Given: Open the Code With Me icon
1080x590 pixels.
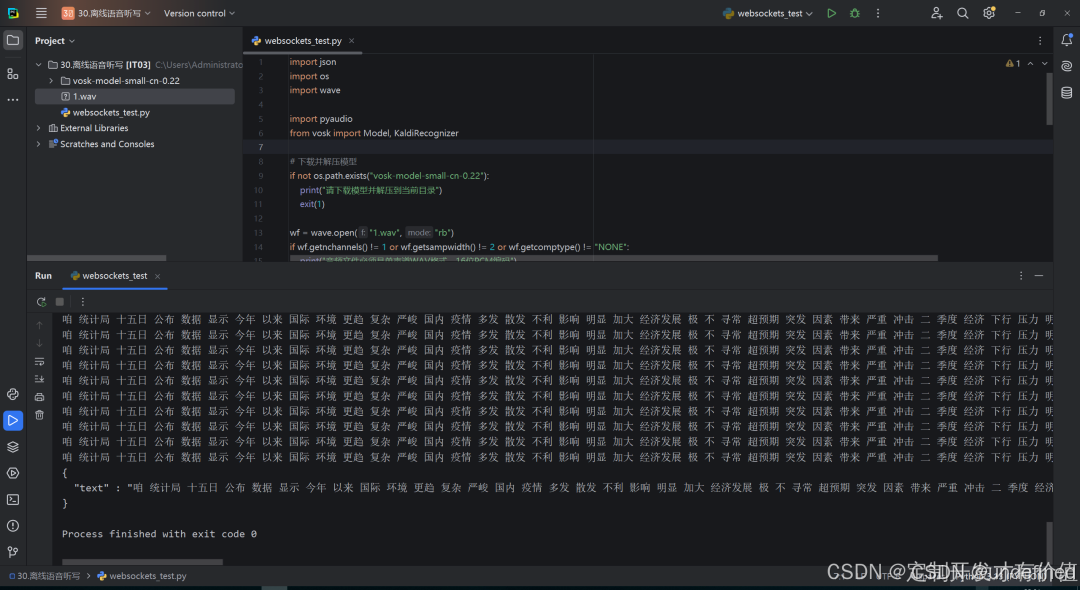Looking at the screenshot, I should pos(936,13).
